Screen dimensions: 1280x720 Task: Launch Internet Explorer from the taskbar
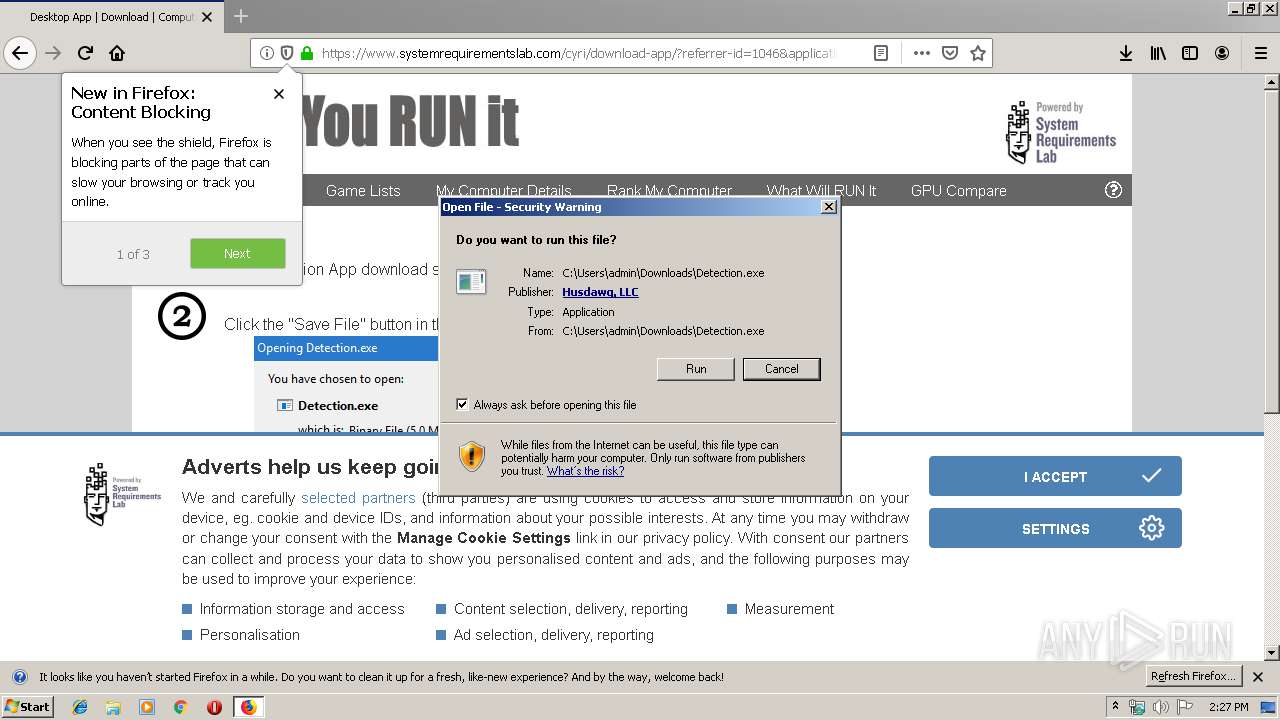80,707
